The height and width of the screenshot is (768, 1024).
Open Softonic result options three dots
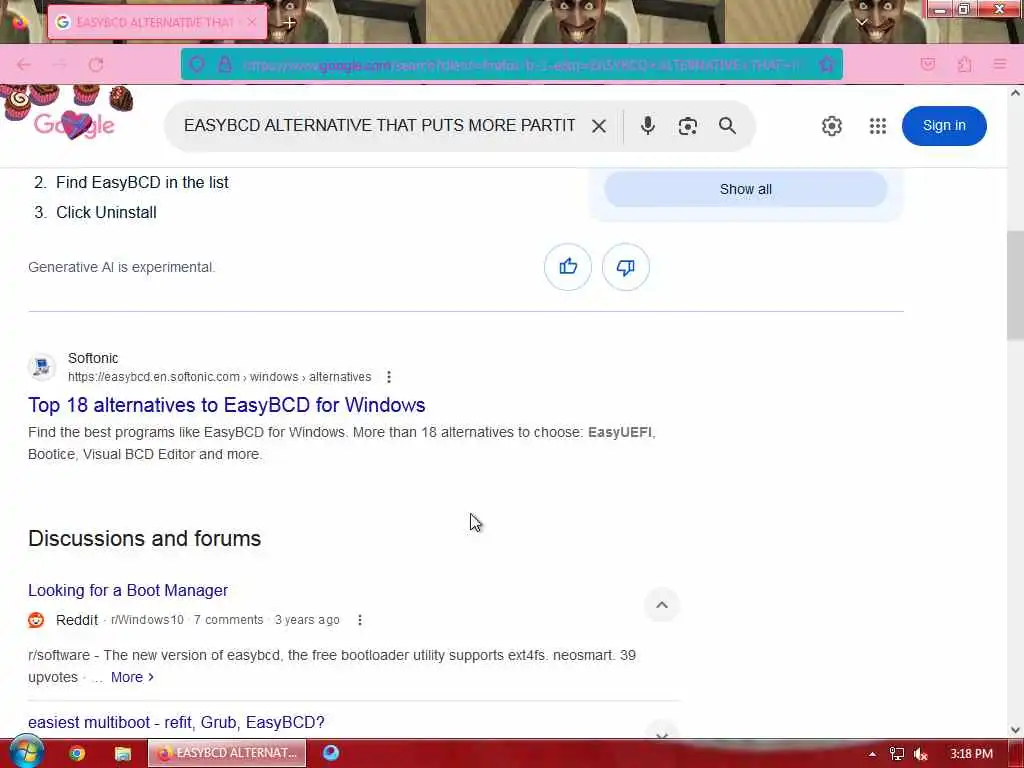tap(389, 377)
